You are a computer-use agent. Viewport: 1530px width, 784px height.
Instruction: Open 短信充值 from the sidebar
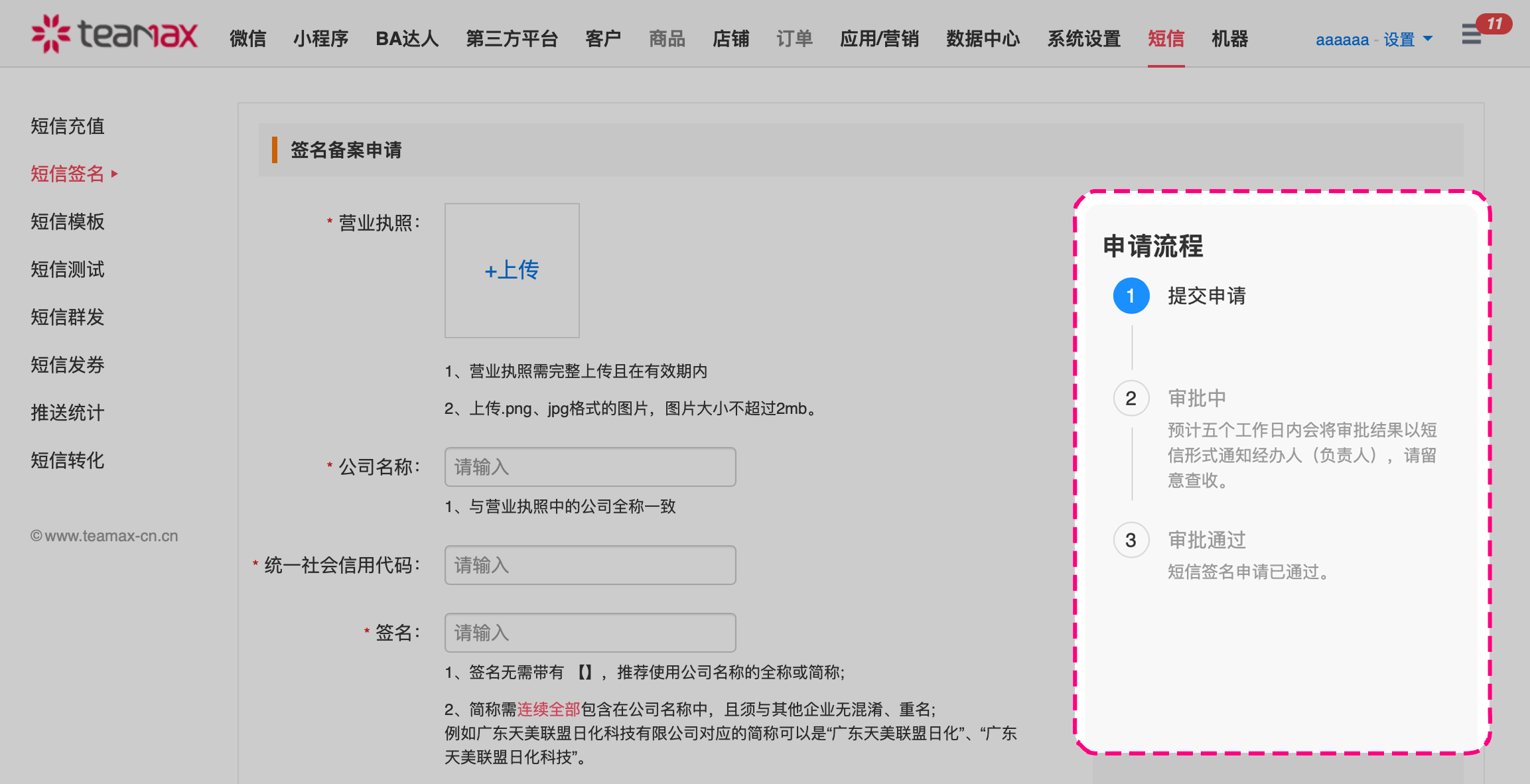point(67,126)
